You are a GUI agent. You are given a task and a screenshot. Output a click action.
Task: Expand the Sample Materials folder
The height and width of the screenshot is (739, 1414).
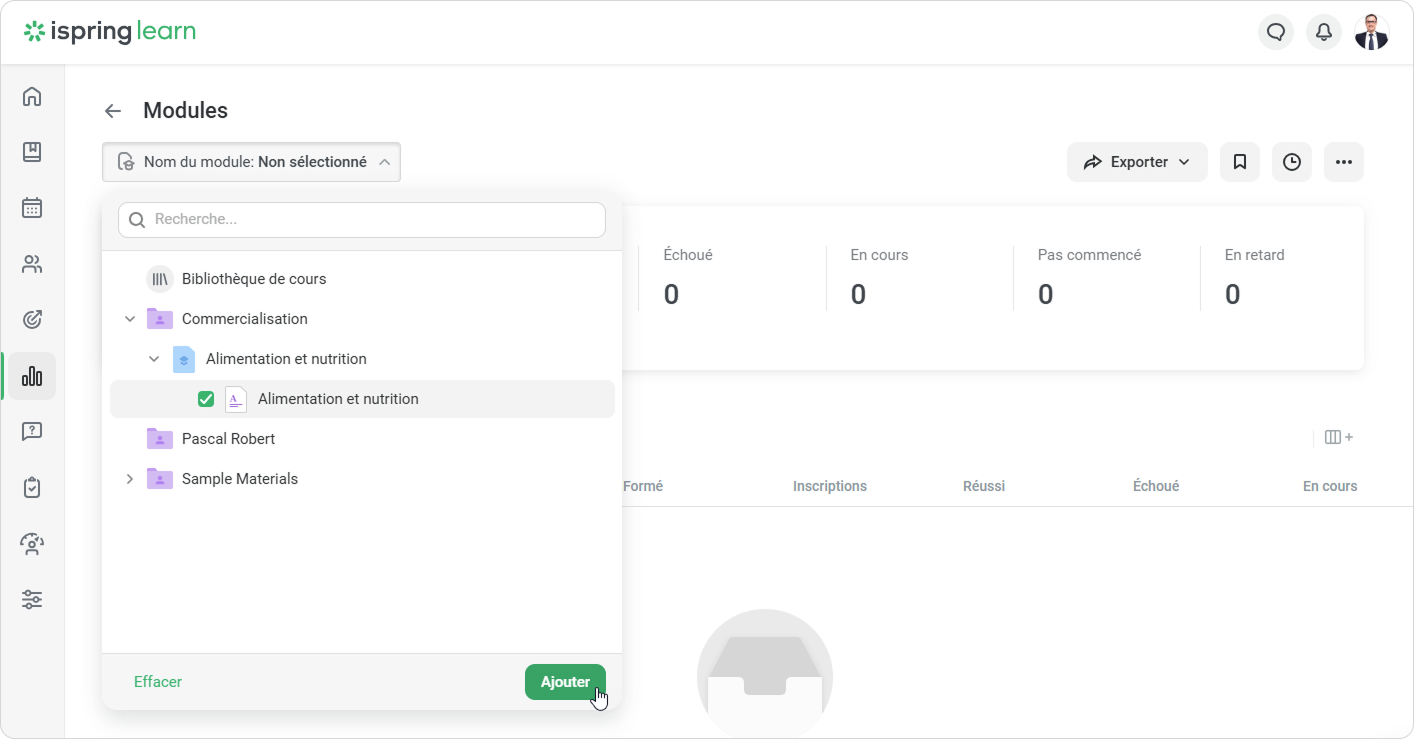point(130,479)
